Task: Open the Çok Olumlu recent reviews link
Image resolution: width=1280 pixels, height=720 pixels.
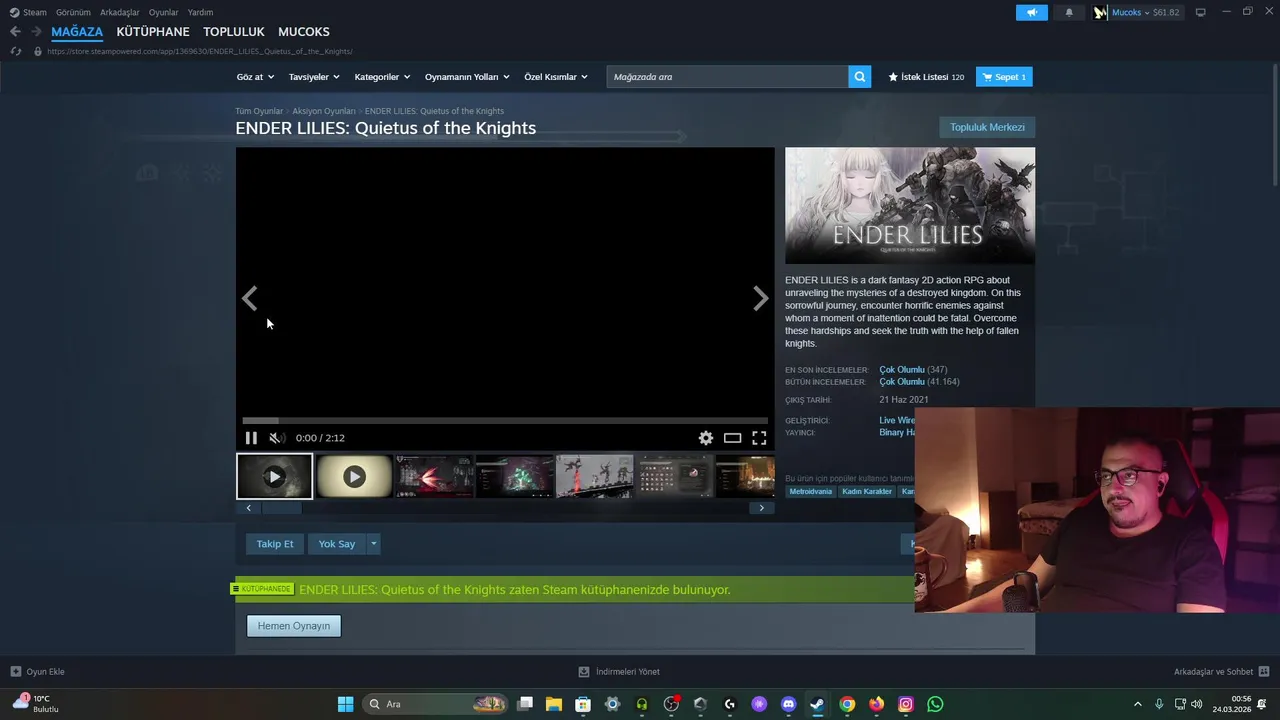Action: pyautogui.click(x=902, y=370)
